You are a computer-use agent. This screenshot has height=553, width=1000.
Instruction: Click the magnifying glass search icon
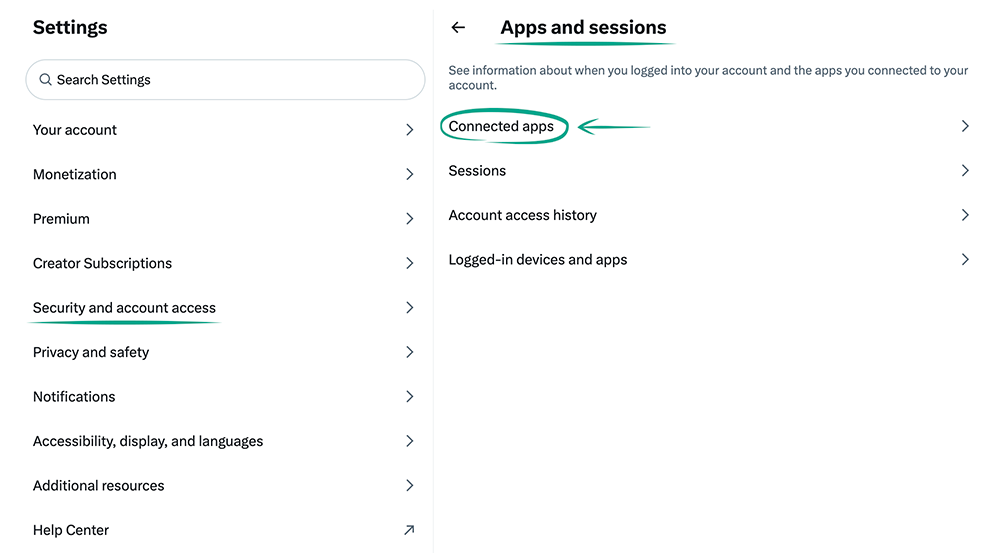pos(45,80)
